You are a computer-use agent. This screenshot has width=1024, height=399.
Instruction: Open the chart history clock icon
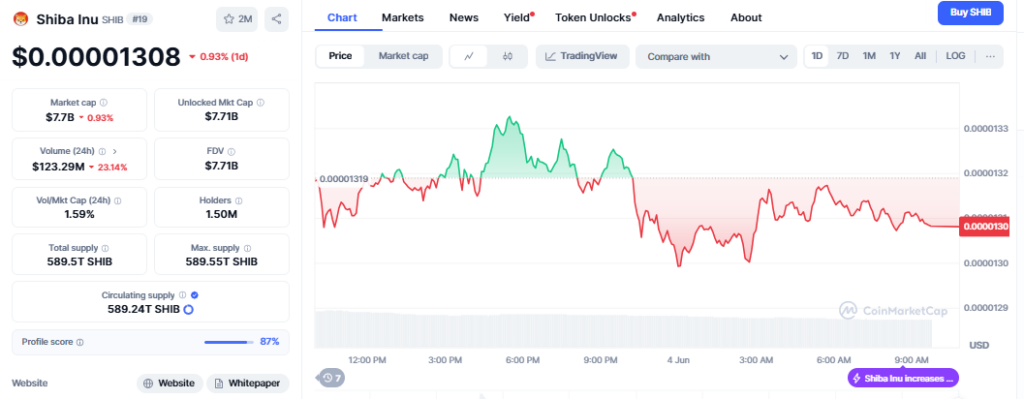[332, 377]
